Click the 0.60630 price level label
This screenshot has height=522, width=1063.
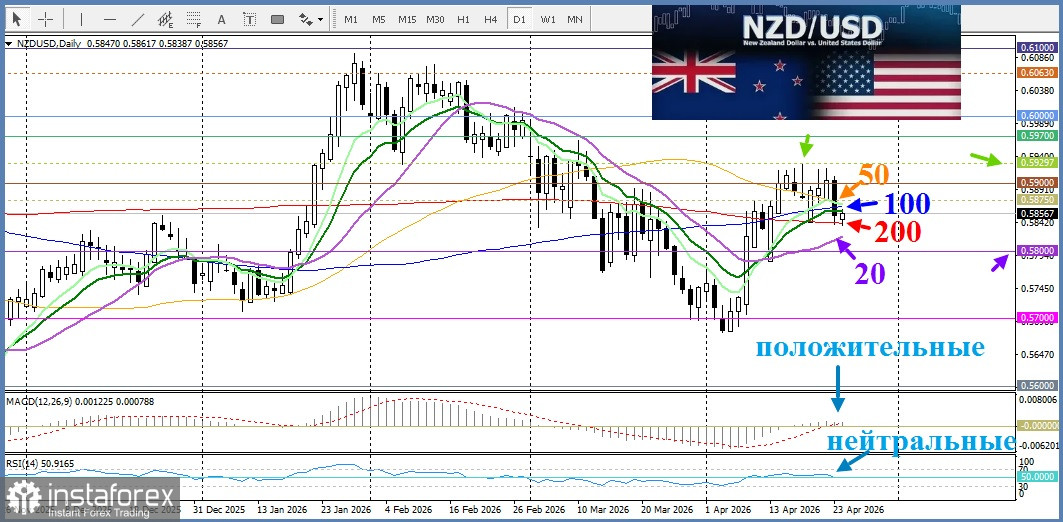(1037, 73)
